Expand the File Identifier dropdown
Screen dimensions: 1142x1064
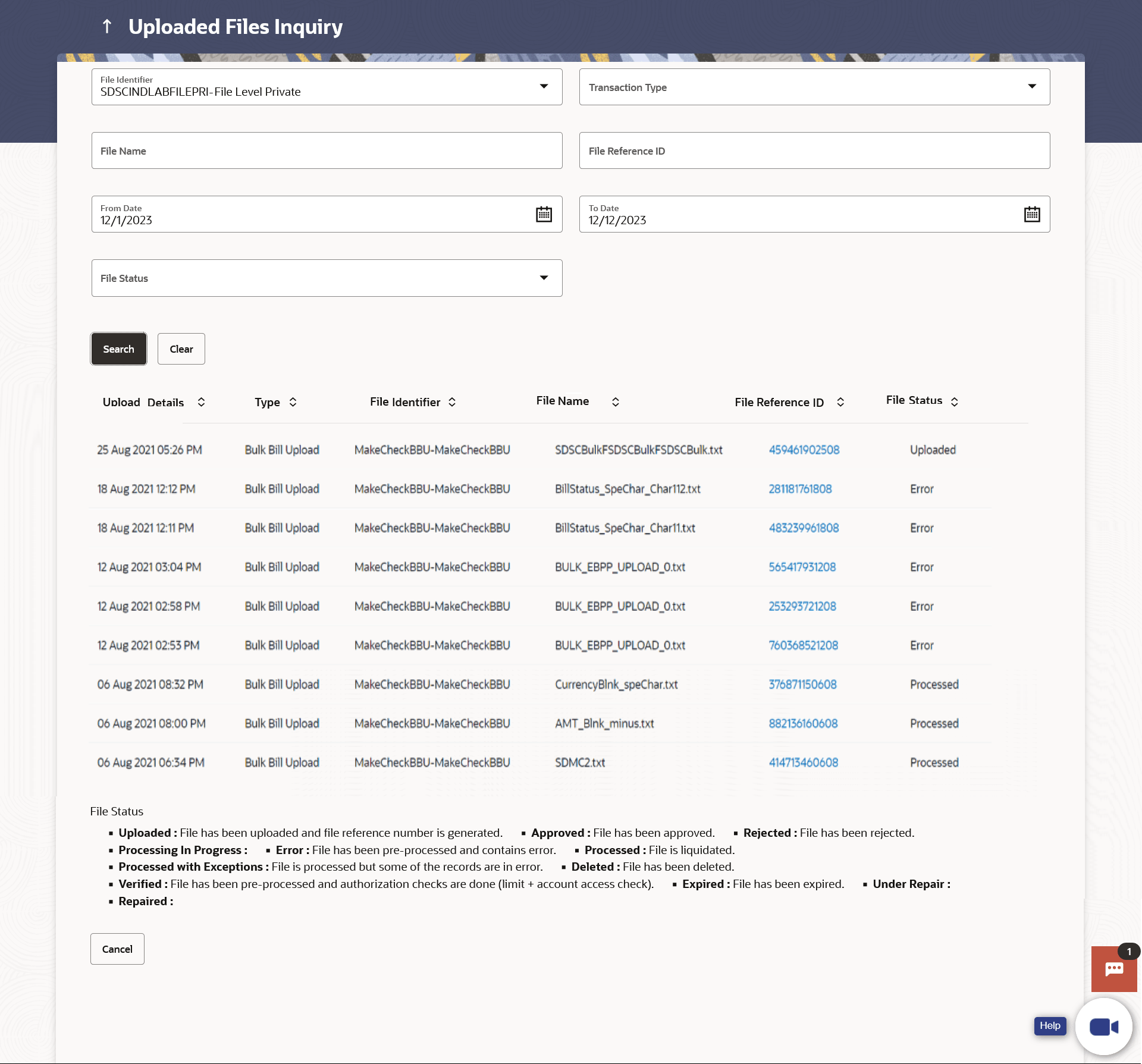coord(544,87)
